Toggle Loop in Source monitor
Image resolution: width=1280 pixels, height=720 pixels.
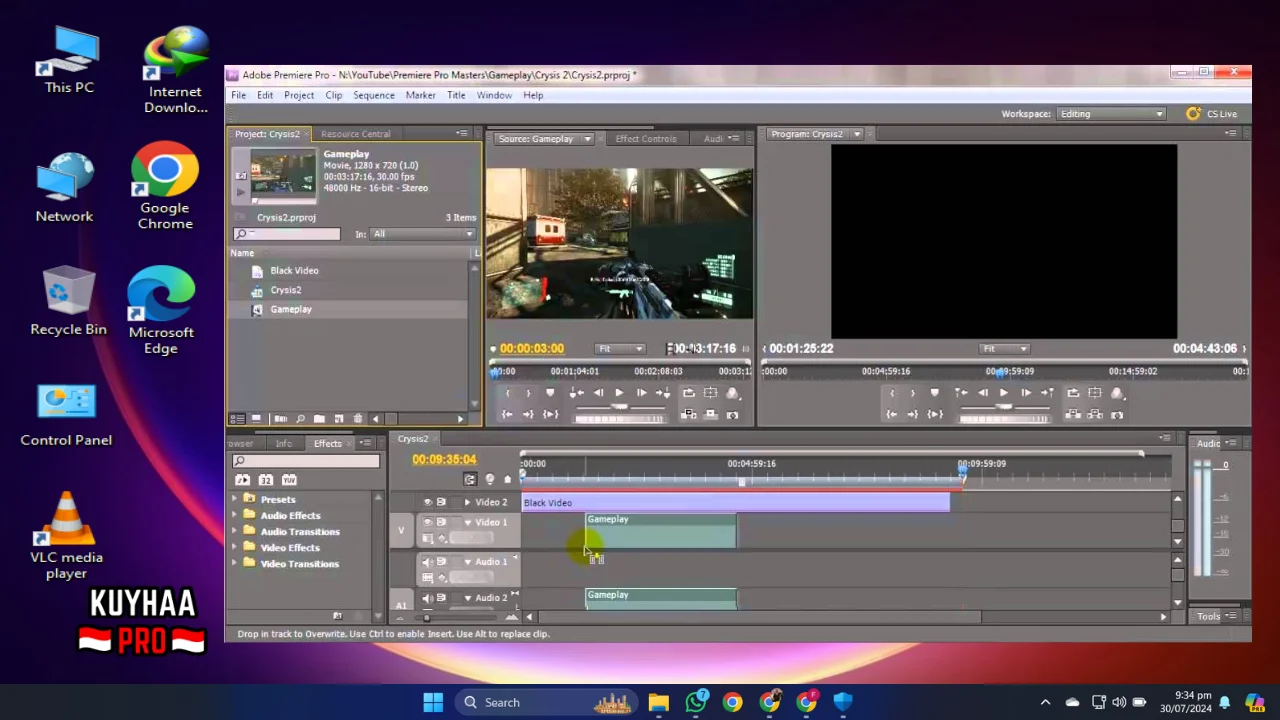click(689, 393)
